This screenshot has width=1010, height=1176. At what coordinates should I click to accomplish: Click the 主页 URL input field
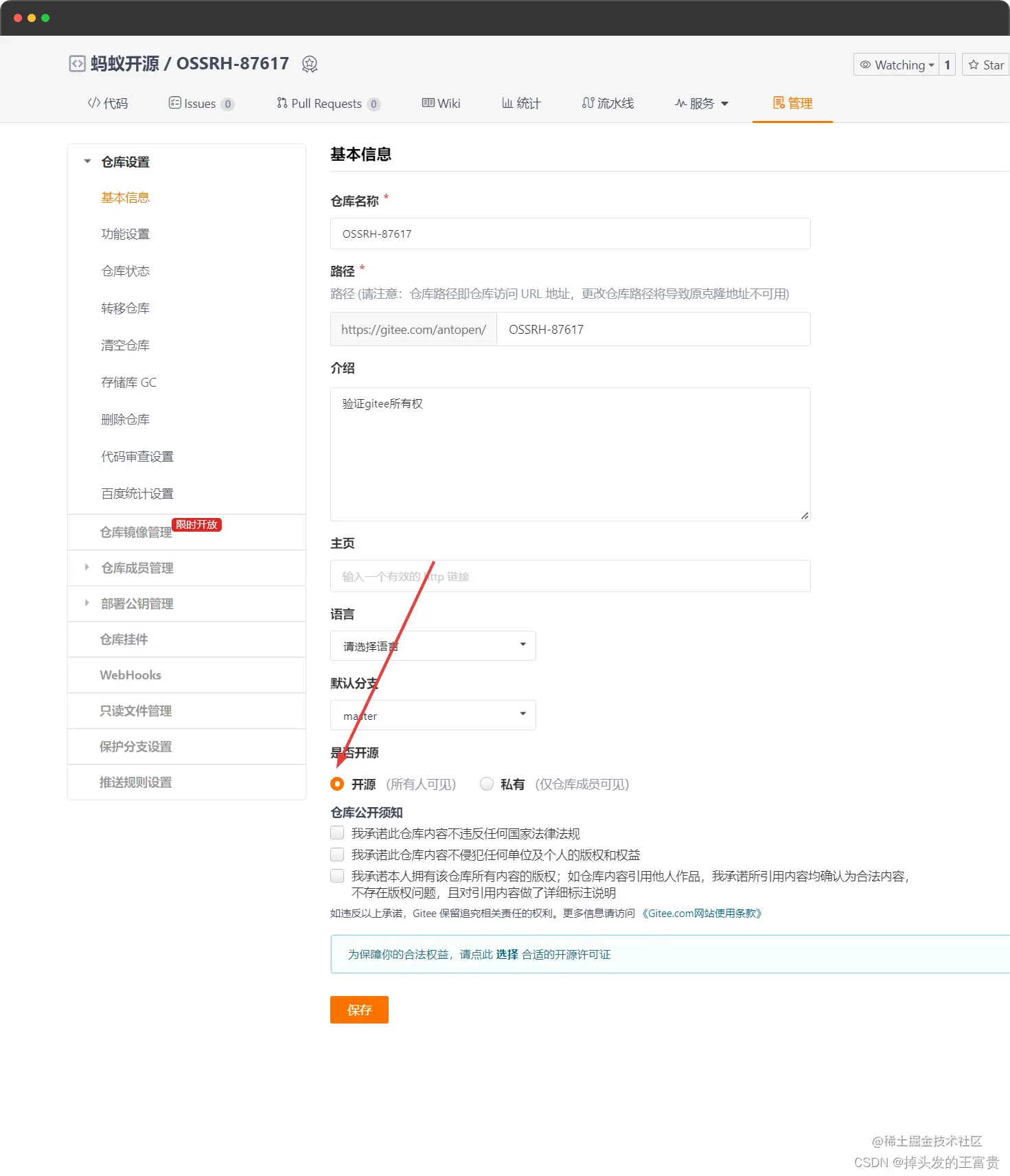click(x=570, y=576)
